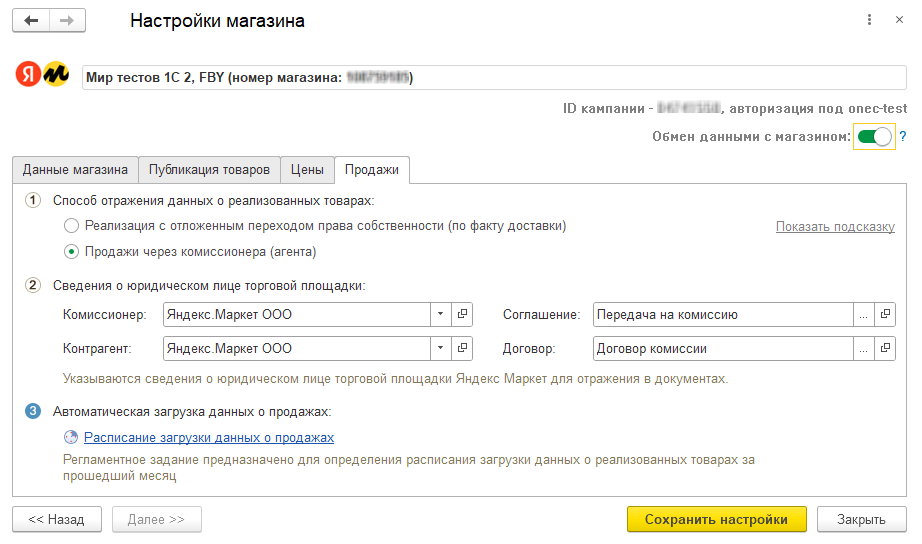Image resolution: width=922 pixels, height=544 pixels.
Task: Select the Реализация с отложенным переходом radio option
Action: [x=71, y=226]
